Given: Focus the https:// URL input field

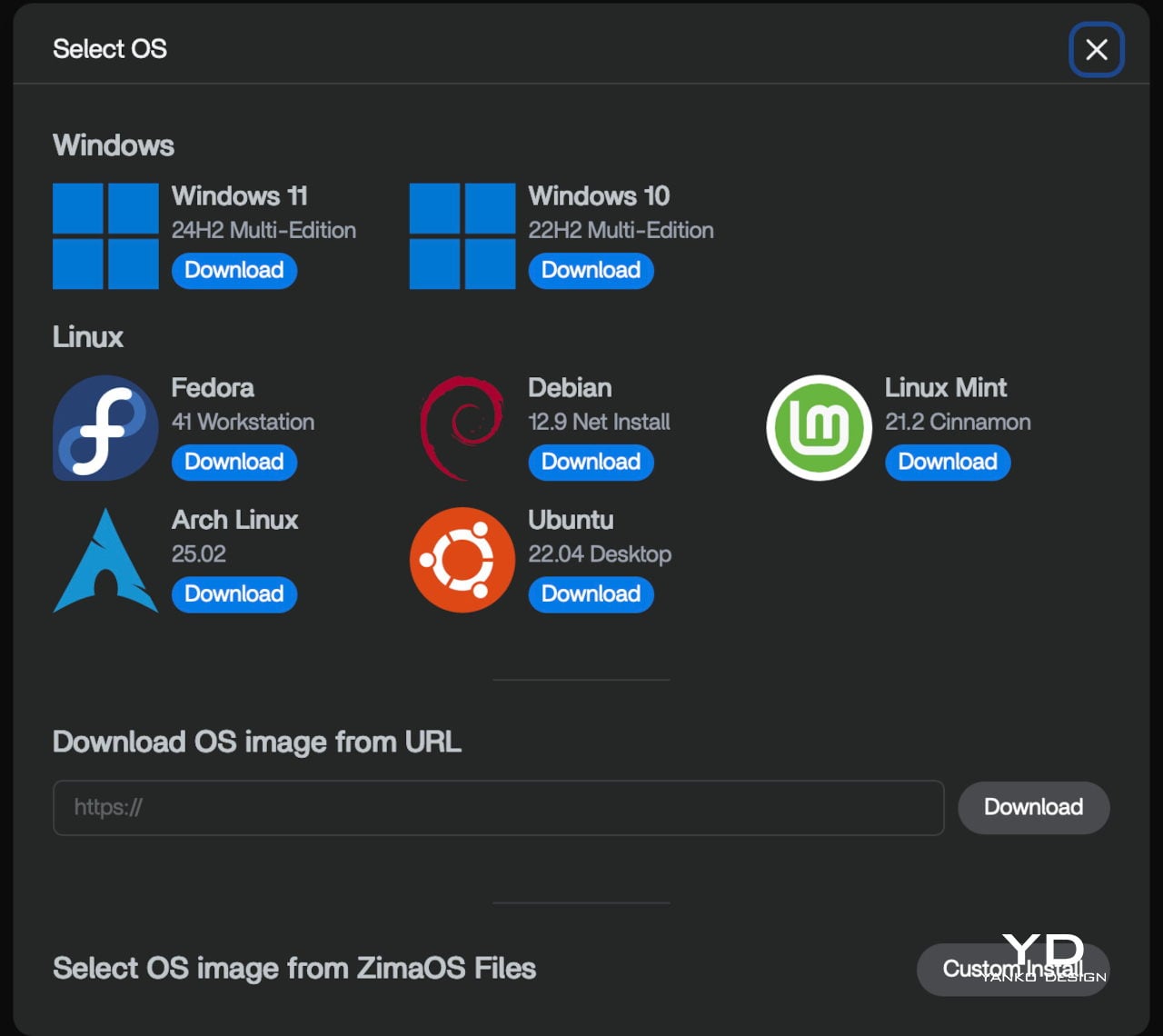Looking at the screenshot, I should click(x=498, y=808).
